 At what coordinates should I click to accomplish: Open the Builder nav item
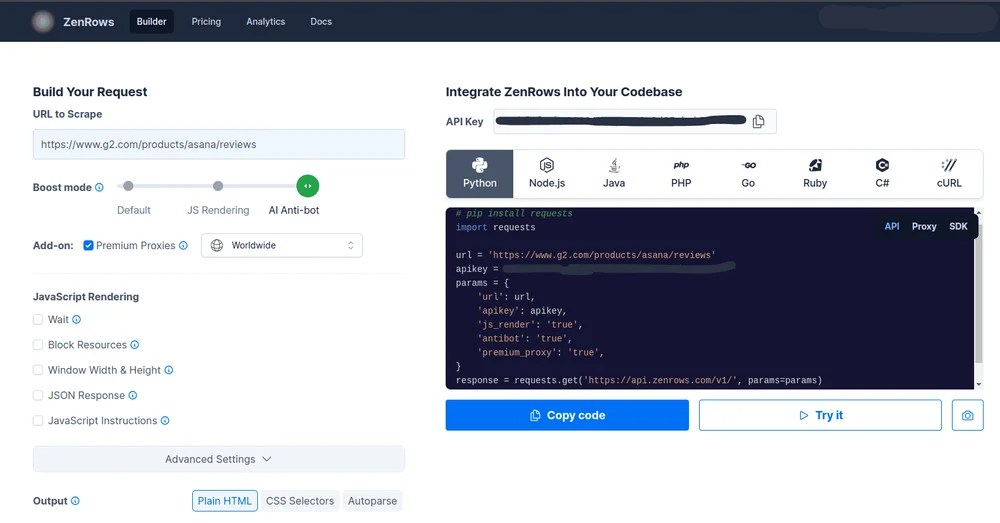151,22
